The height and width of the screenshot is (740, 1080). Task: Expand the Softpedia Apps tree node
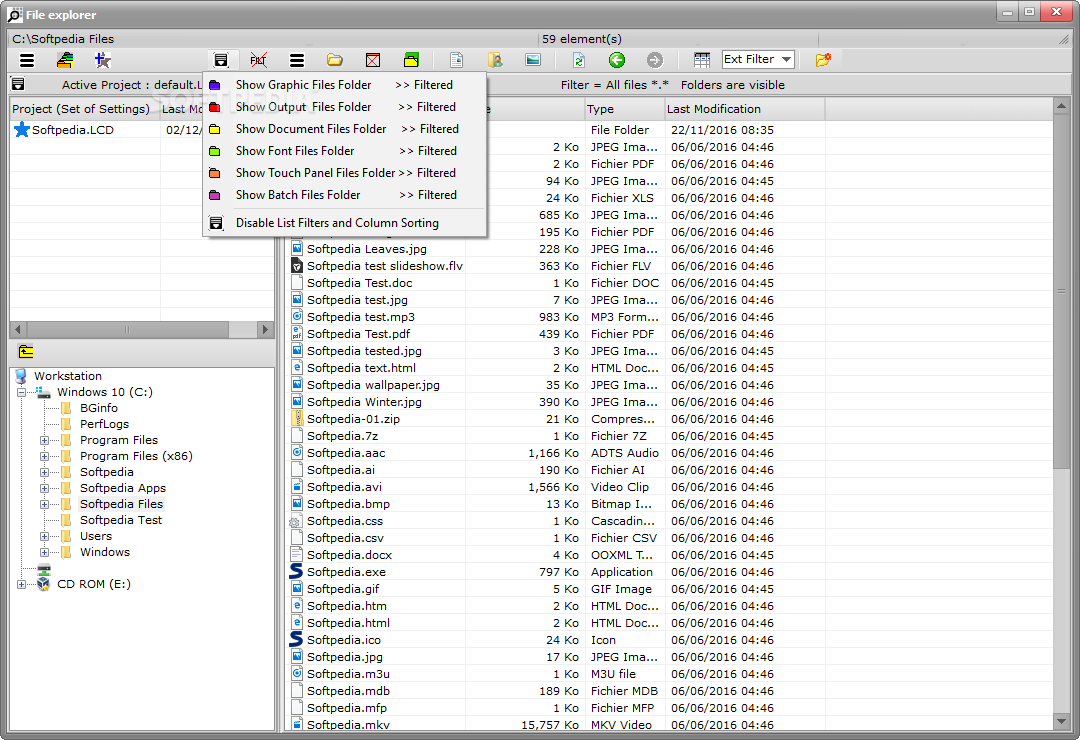point(44,488)
